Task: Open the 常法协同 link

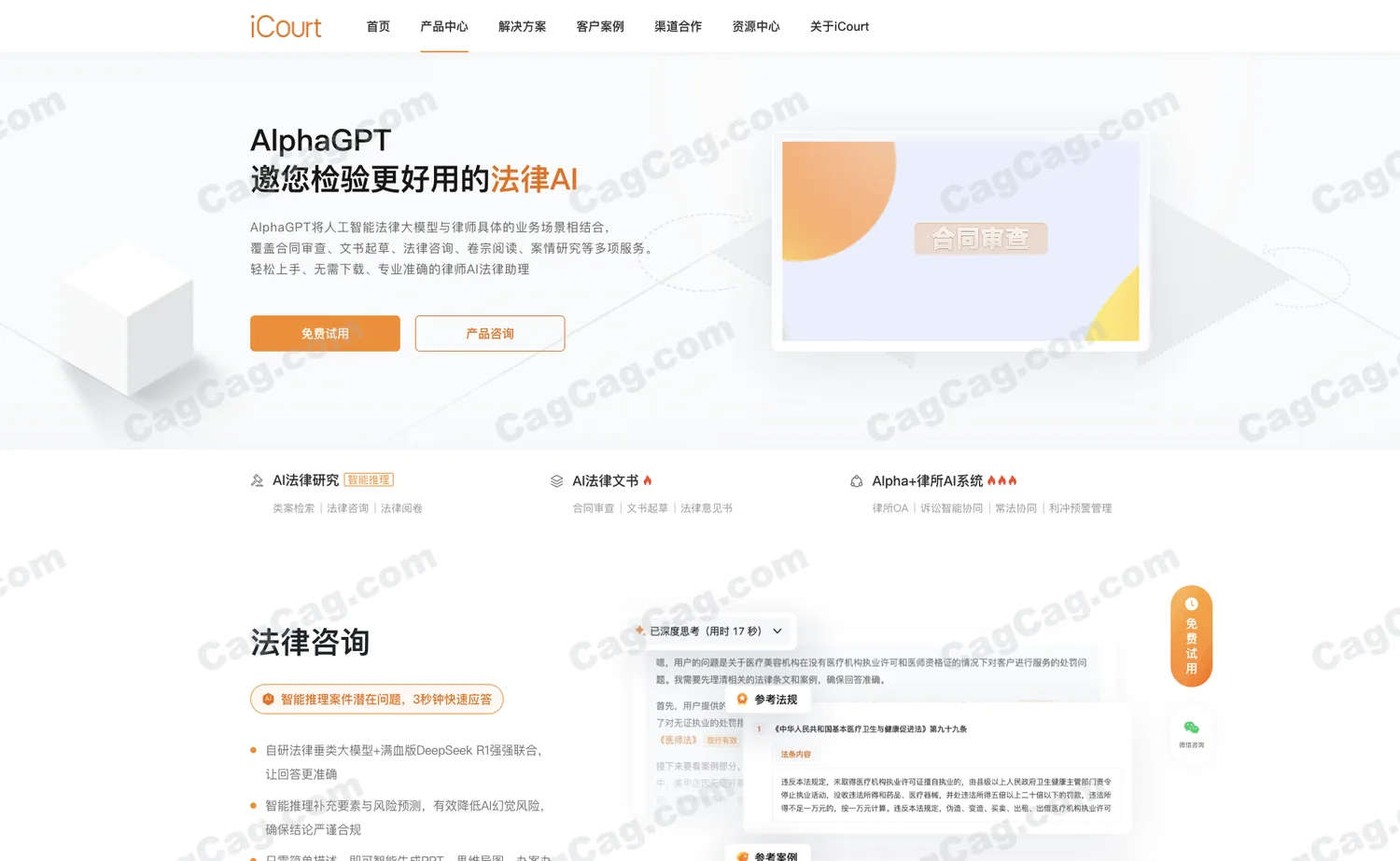Action: coord(1016,508)
